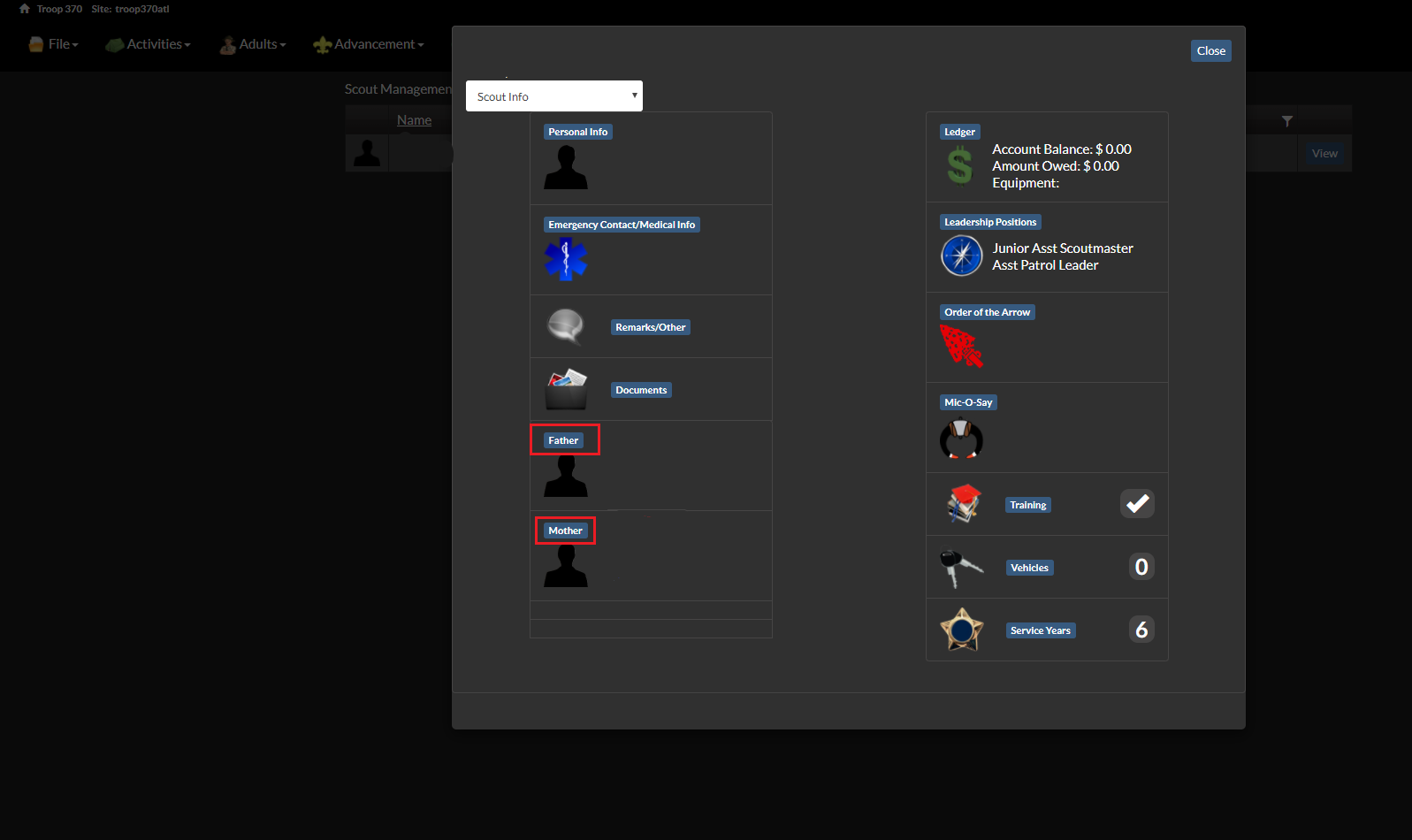This screenshot has height=840, width=1412.
Task: Click the green dollar Ledger icon
Action: point(960,166)
